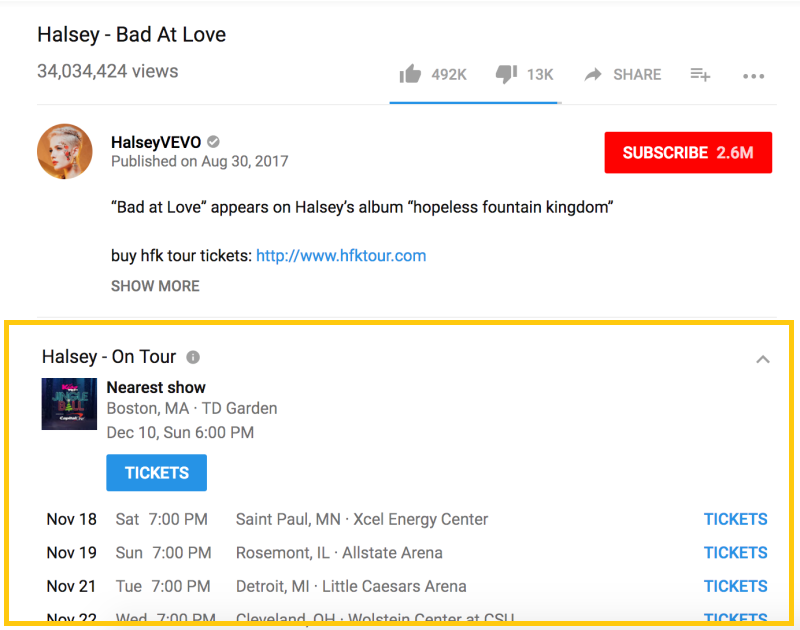The width and height of the screenshot is (800, 630).
Task: Dislike the video with thumbs down icon
Action: (x=506, y=74)
